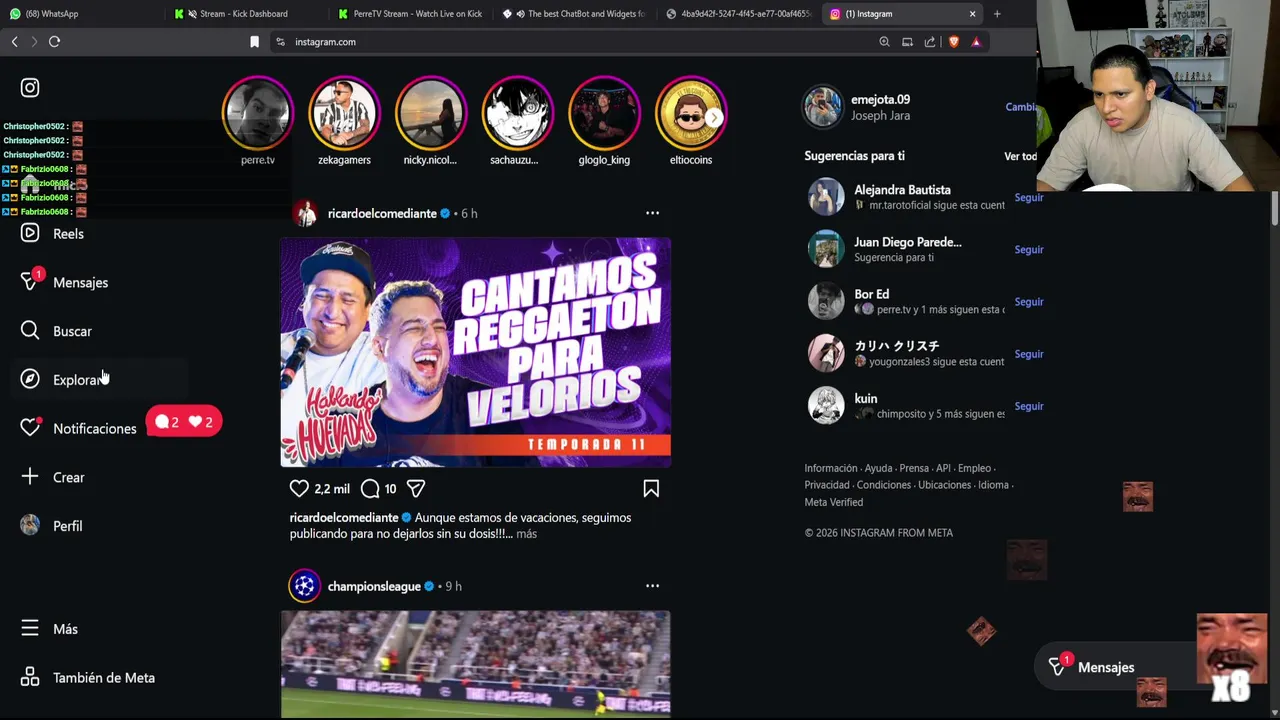1280x720 pixels.
Task: Open the sachauzu story
Action: pos(518,114)
